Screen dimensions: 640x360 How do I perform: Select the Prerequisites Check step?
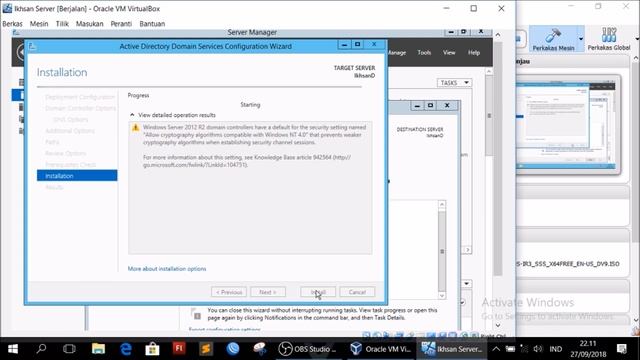[71, 164]
